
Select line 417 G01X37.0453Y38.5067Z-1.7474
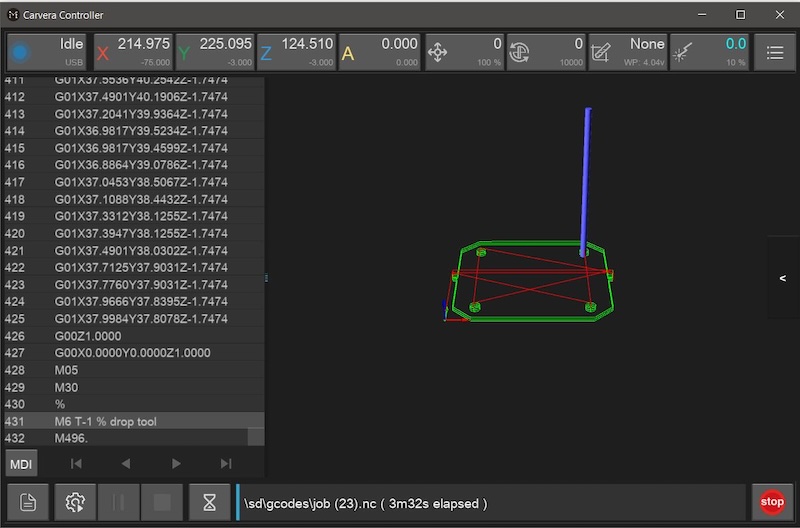(x=134, y=182)
